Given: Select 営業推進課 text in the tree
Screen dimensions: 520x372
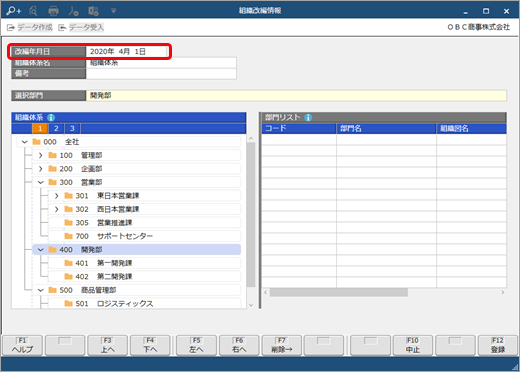Looking at the screenshot, I should click(x=115, y=223).
